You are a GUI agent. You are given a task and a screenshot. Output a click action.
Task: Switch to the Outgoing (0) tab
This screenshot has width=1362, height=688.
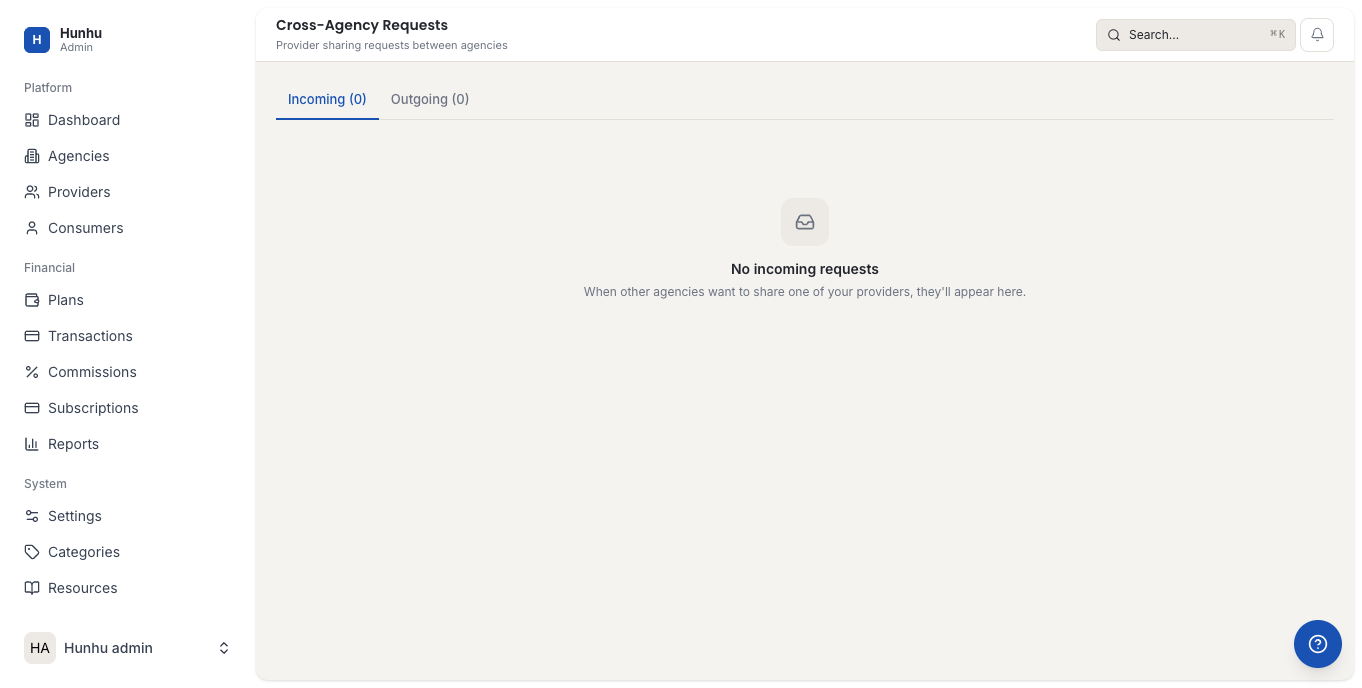tap(430, 99)
